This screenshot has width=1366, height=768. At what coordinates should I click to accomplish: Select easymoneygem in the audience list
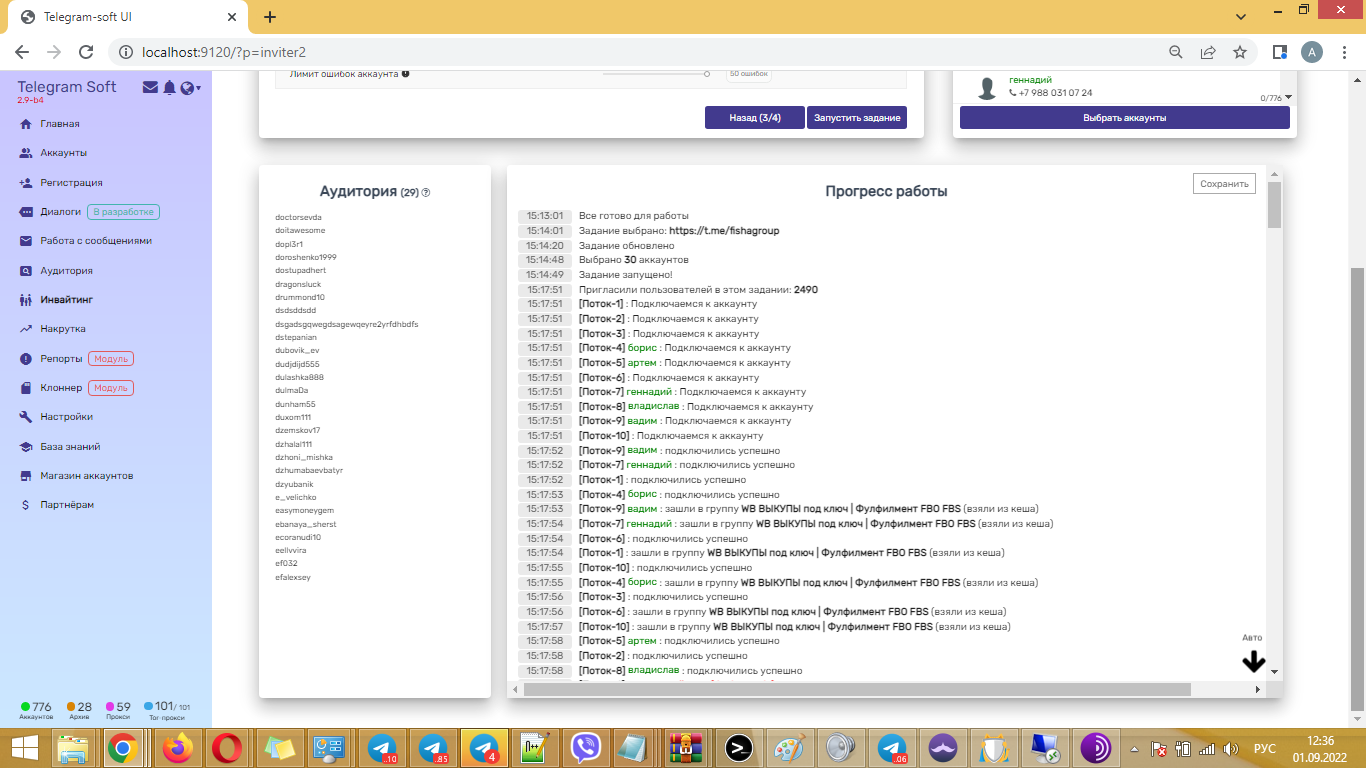[304, 510]
